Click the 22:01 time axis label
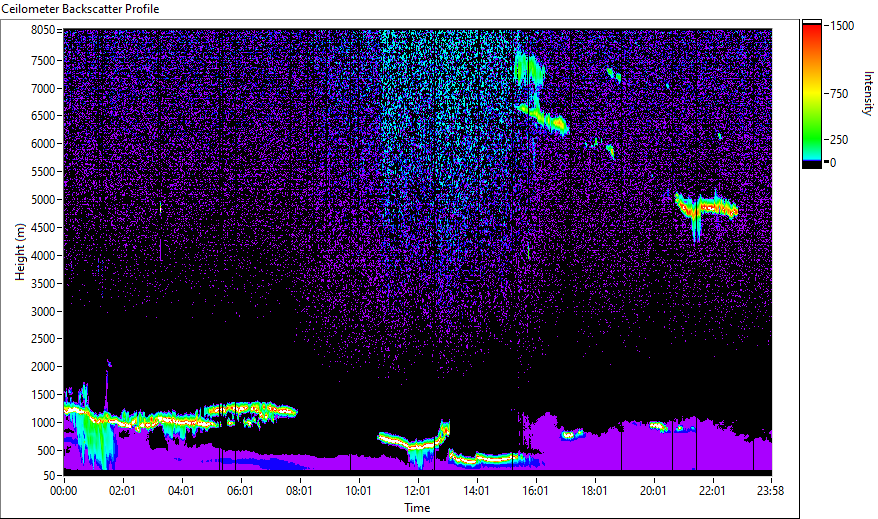Viewport: 878px width, 519px height. pos(712,491)
